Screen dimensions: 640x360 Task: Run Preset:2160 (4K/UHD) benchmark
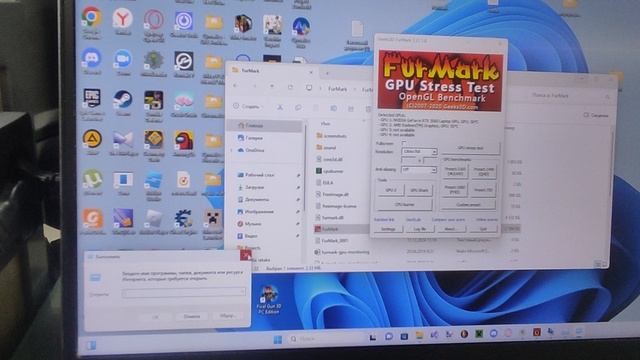tap(455, 171)
